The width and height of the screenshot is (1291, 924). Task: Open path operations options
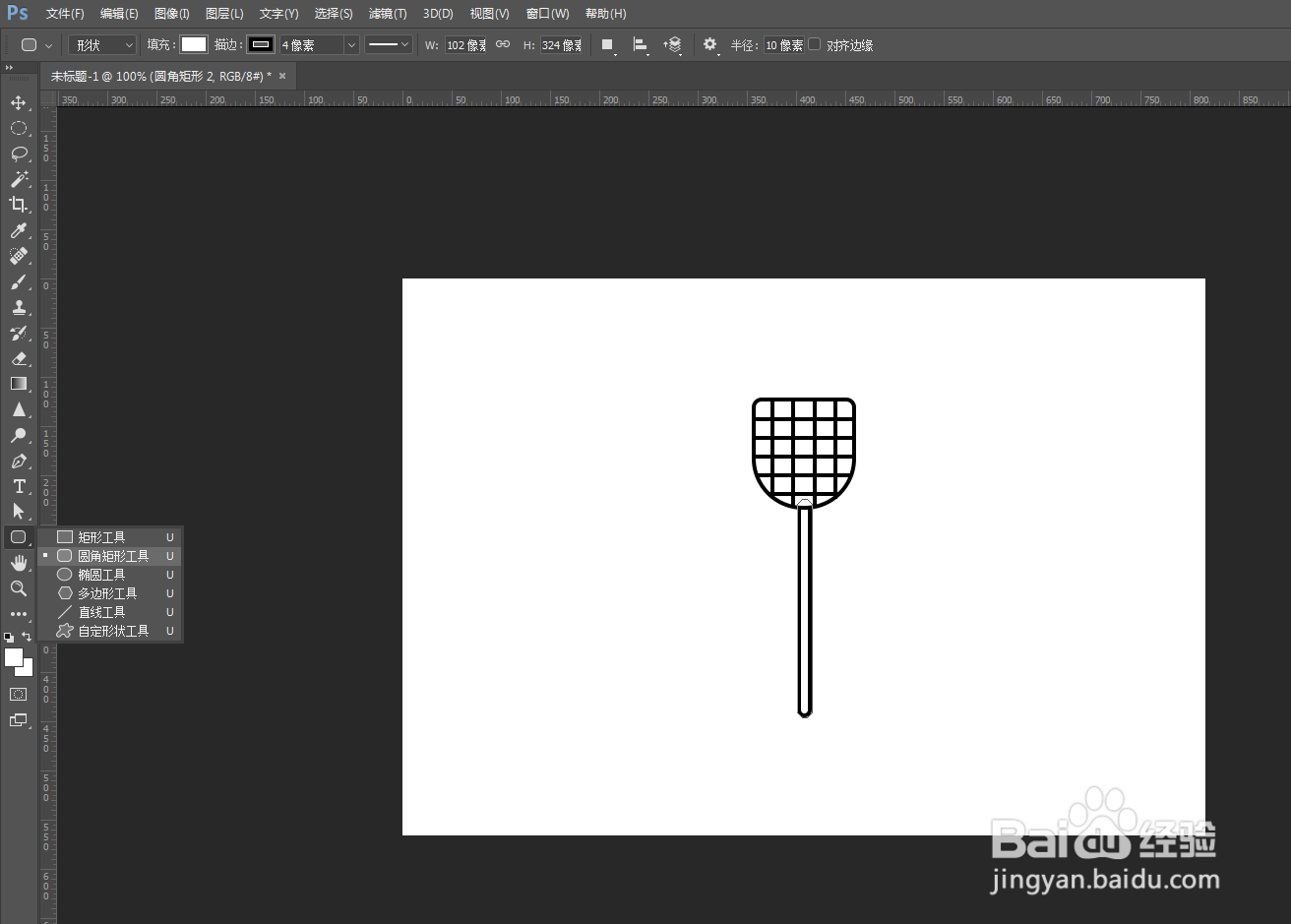click(608, 45)
